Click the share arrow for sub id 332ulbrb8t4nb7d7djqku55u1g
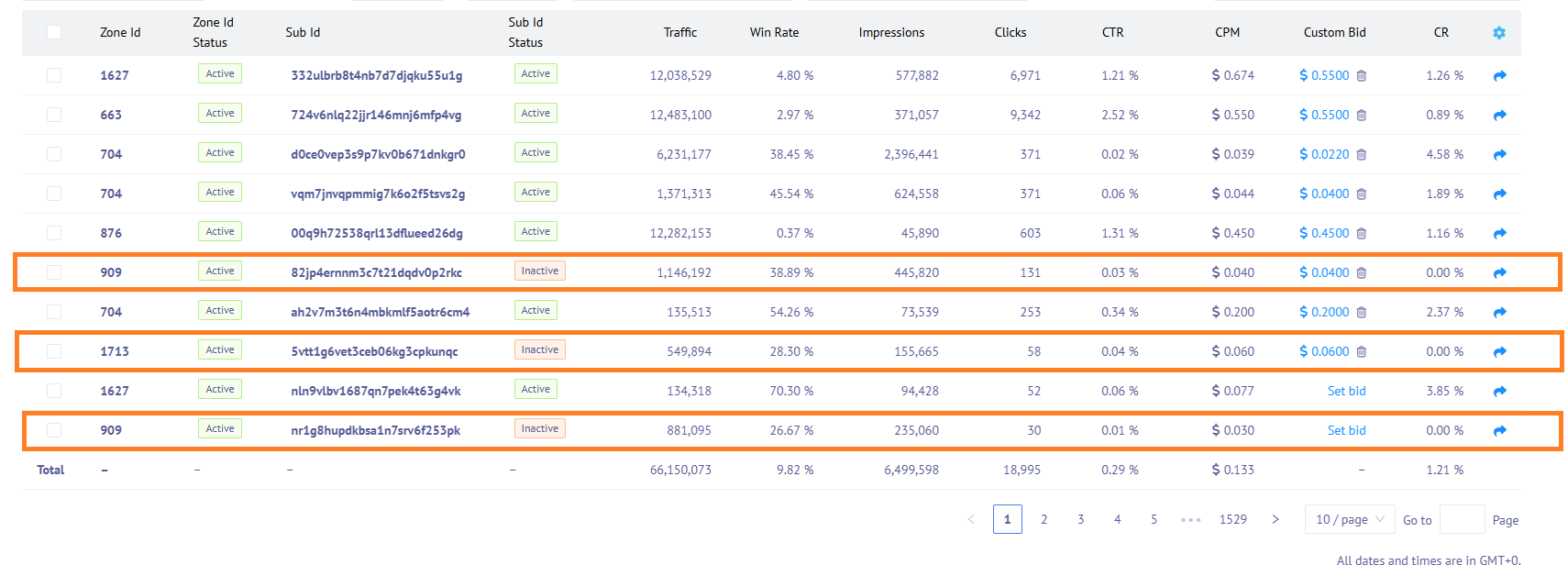 pyautogui.click(x=1499, y=76)
